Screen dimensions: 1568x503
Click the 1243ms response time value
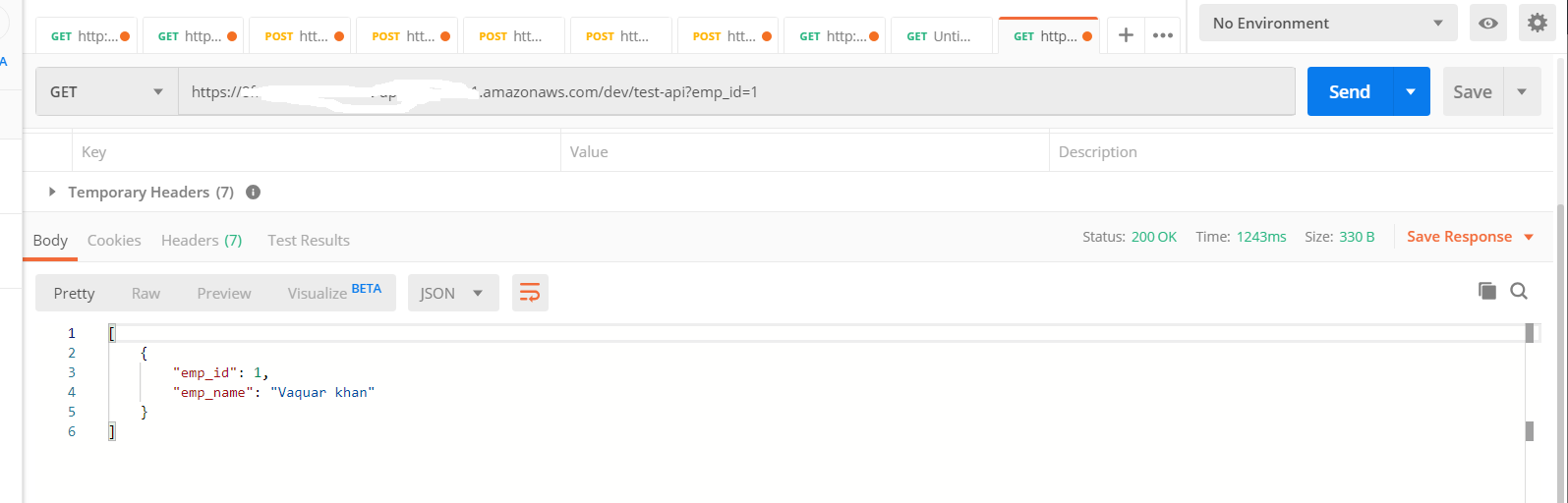(1261, 237)
